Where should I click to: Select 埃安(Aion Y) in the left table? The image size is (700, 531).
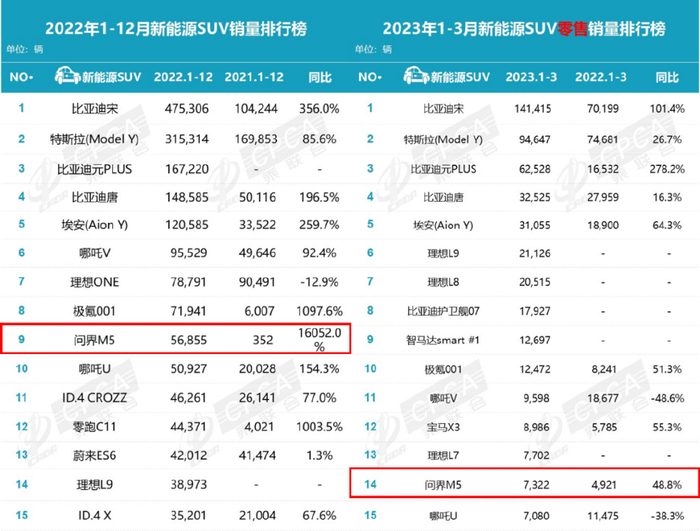[x=95, y=225]
